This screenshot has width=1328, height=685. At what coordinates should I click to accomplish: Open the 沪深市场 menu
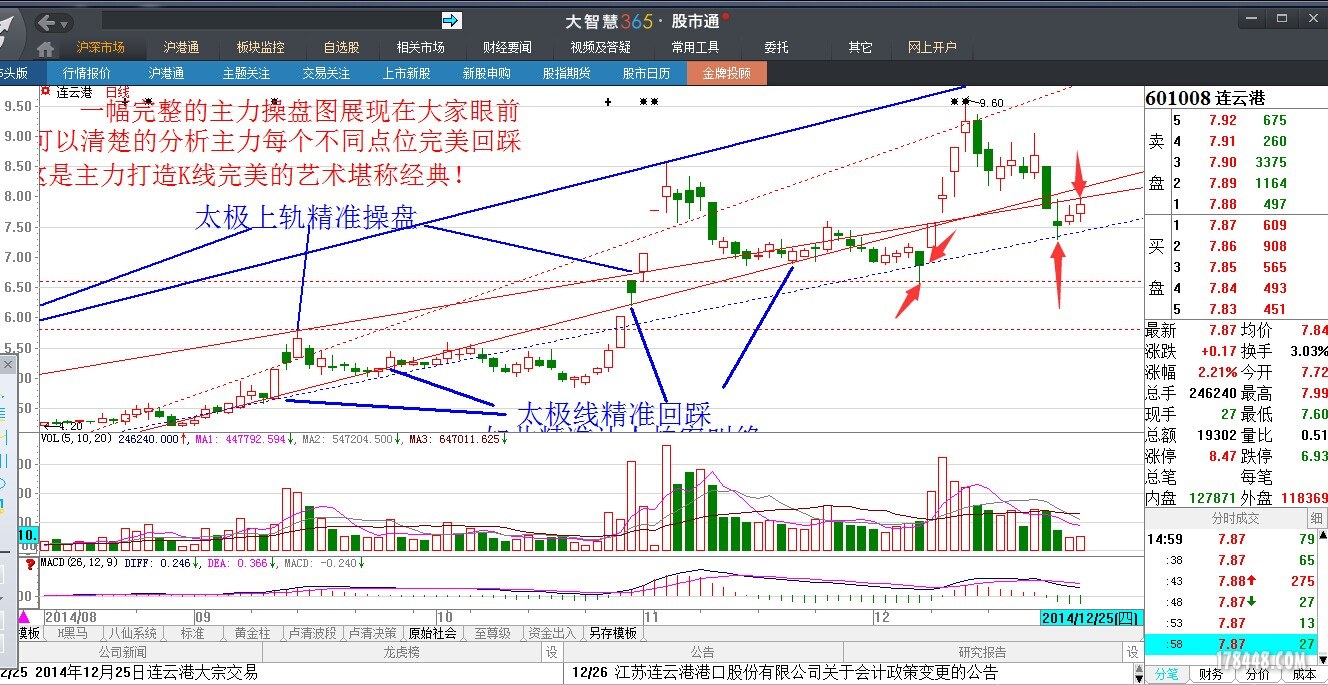101,47
